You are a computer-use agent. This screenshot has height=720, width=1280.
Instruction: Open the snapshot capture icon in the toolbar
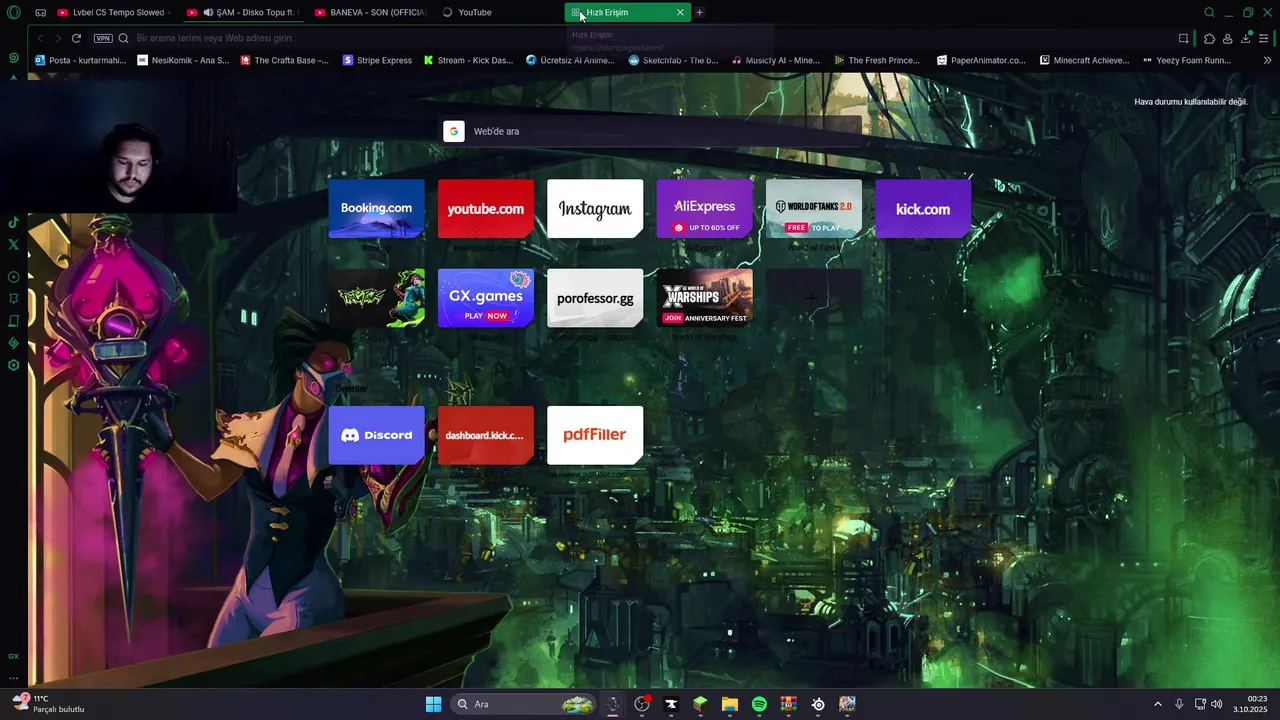point(1183,38)
